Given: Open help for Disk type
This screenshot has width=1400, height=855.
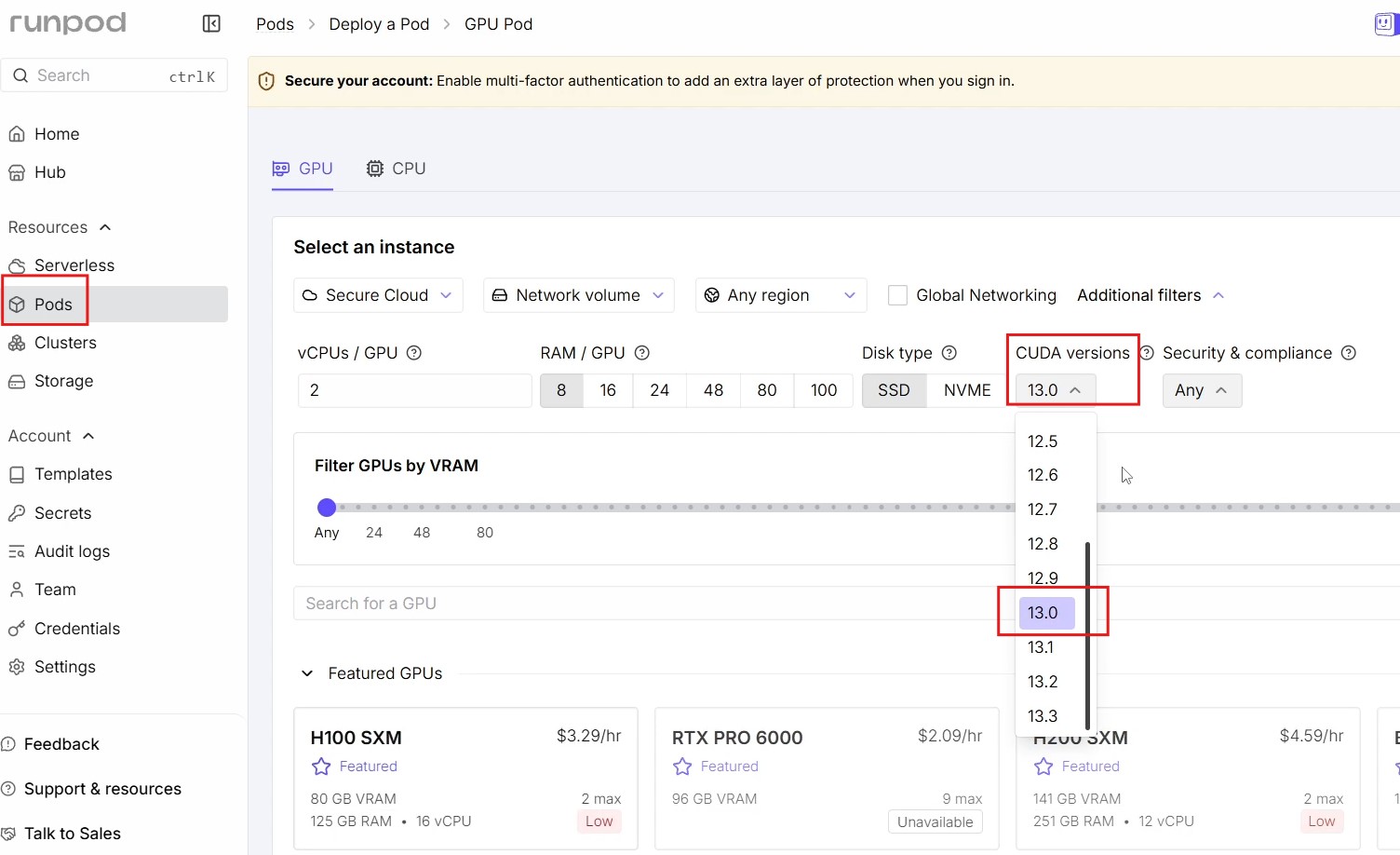Looking at the screenshot, I should tap(949, 353).
